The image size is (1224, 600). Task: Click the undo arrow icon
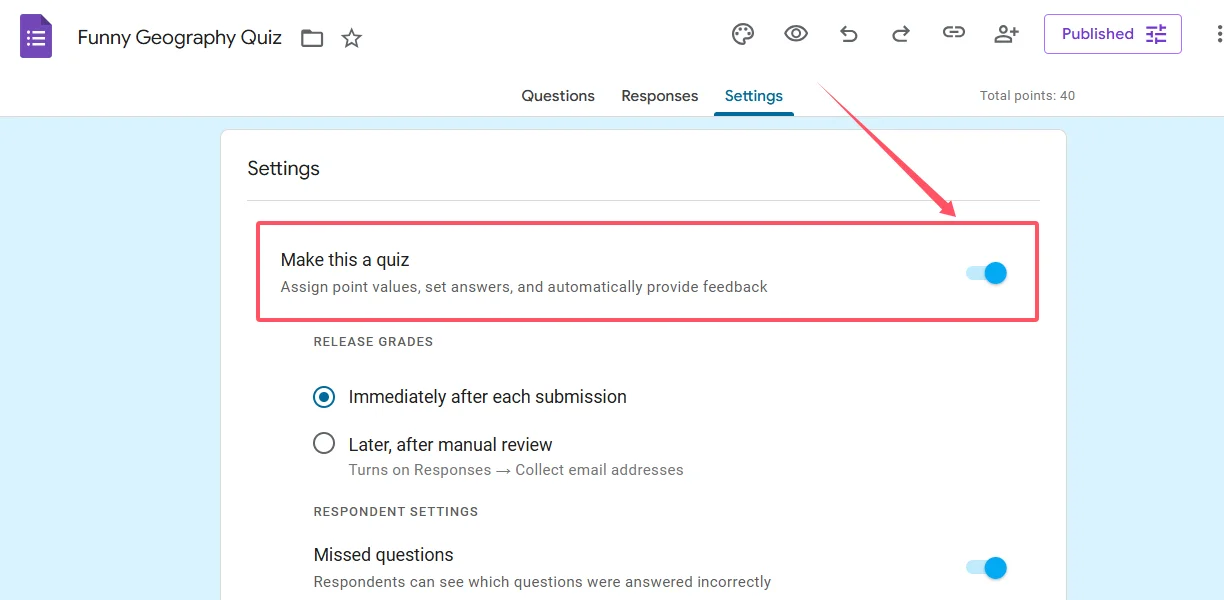click(849, 34)
